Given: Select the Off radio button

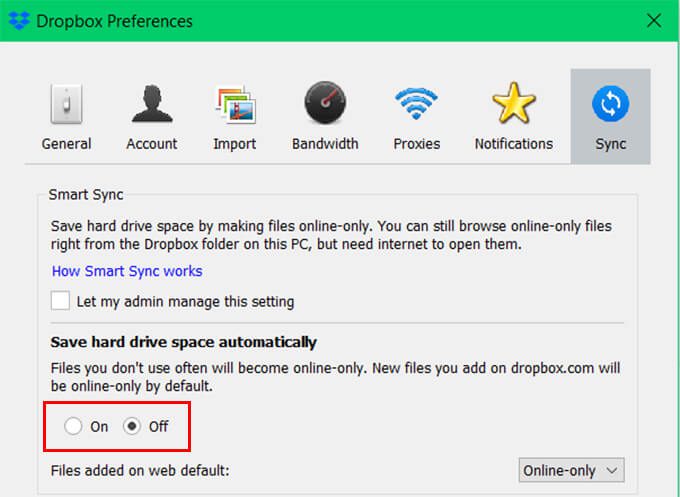Looking at the screenshot, I should click(132, 426).
